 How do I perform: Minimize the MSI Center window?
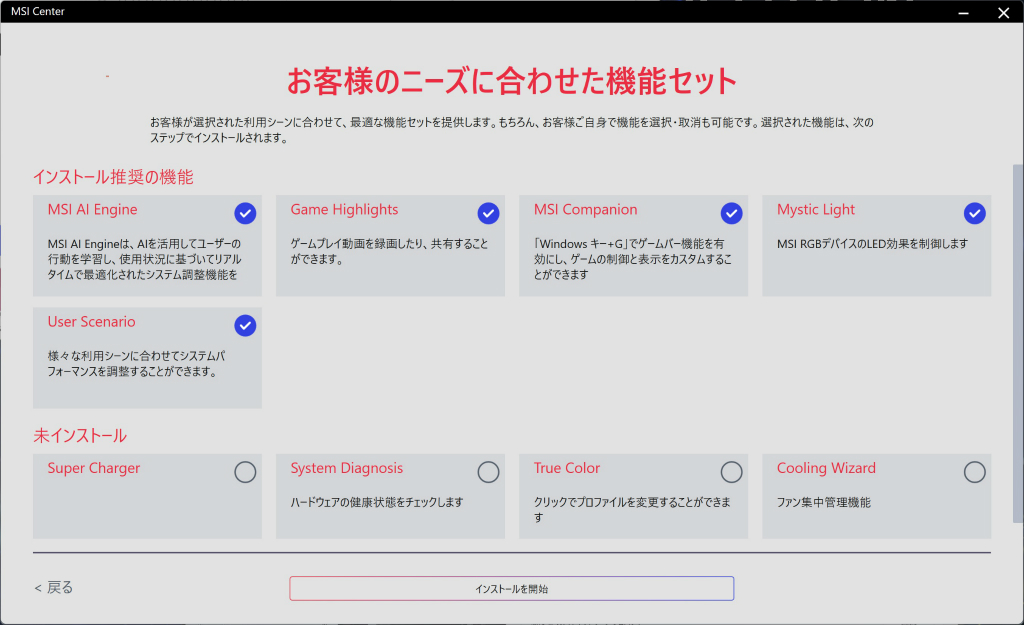(x=963, y=12)
